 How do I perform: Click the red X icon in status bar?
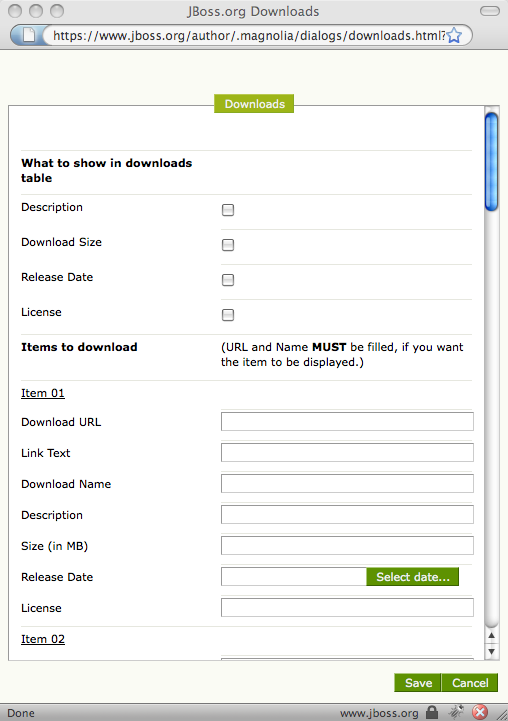479,712
